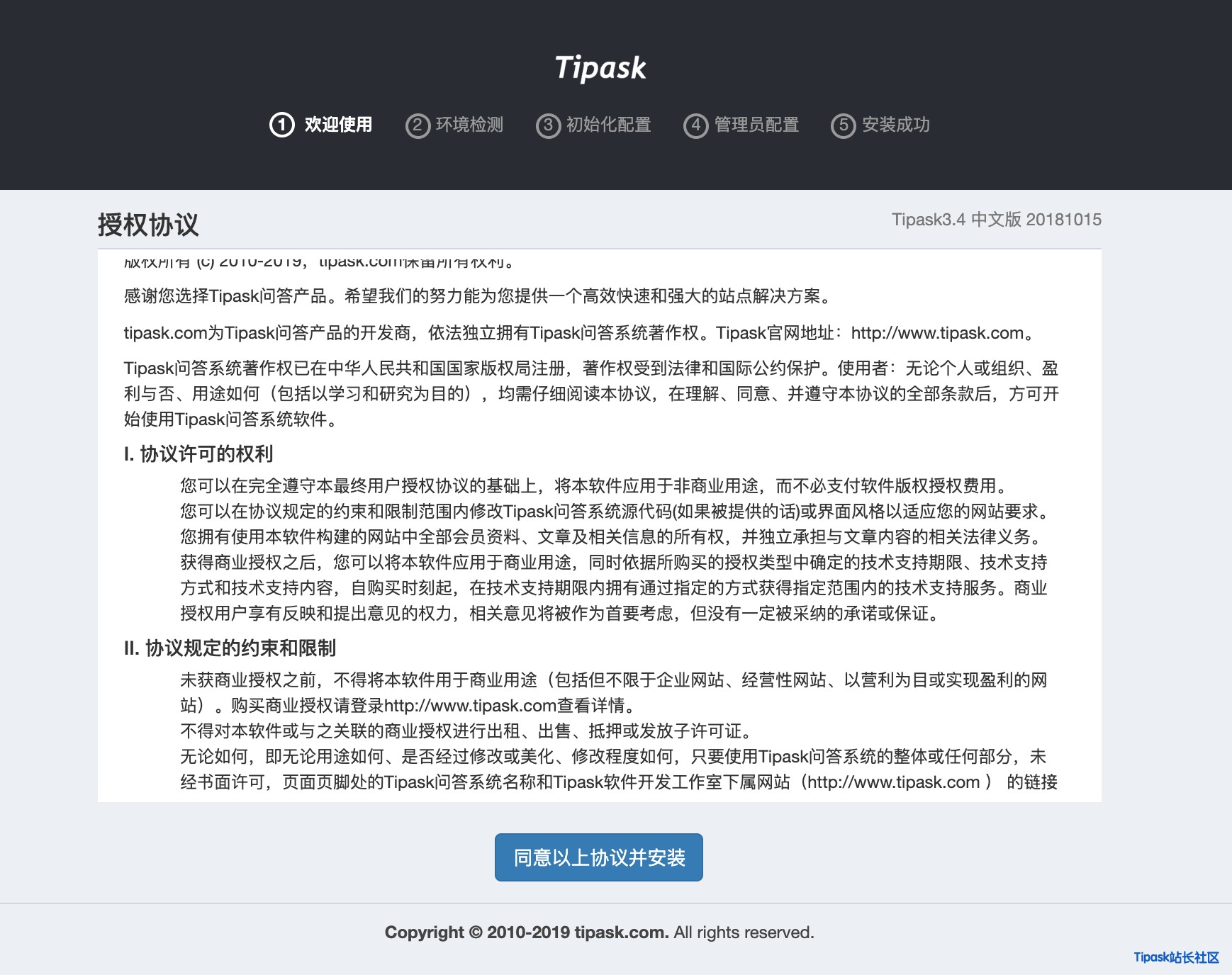Go to 管理员配置 step

pyautogui.click(x=756, y=125)
